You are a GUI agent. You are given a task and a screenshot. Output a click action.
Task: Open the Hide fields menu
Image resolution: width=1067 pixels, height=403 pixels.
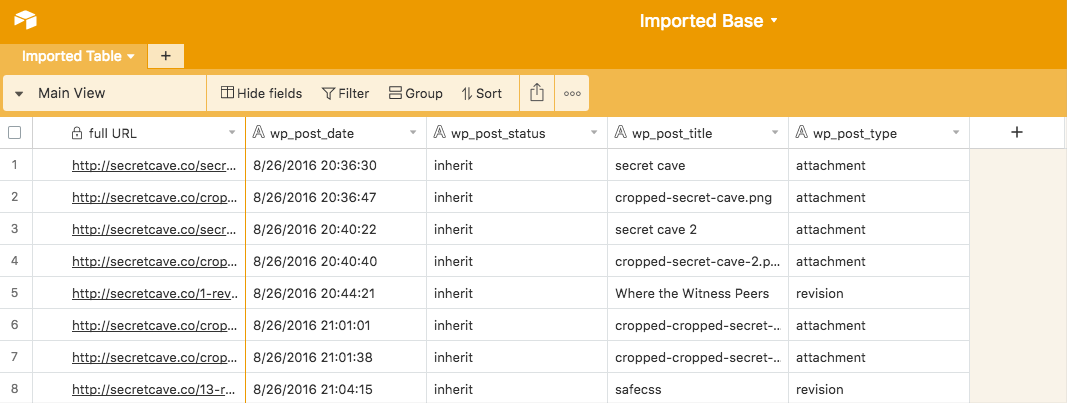pos(261,93)
